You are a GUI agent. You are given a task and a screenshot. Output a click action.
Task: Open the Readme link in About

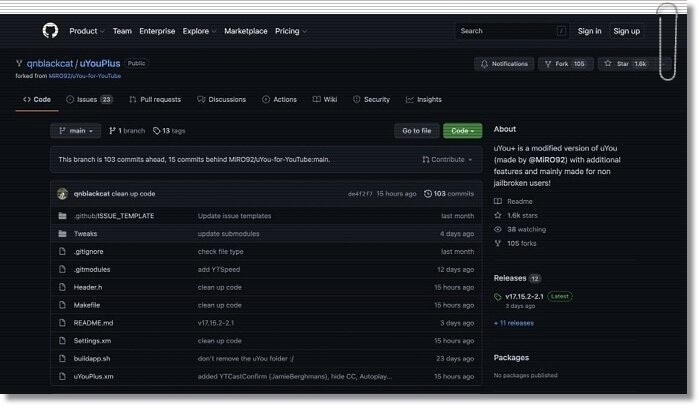(x=513, y=201)
